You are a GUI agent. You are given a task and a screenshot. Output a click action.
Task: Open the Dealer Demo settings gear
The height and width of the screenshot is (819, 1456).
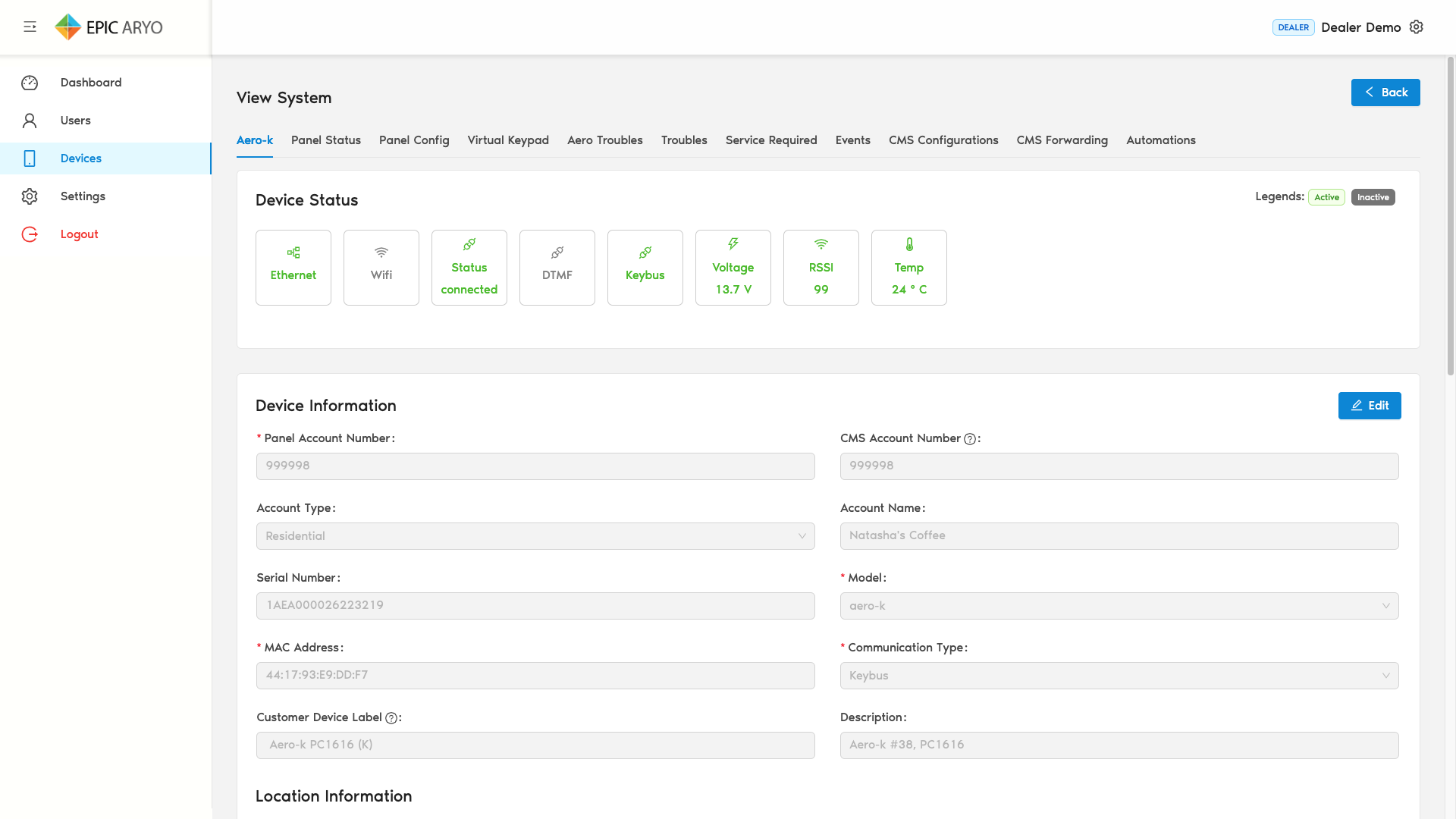coord(1416,27)
